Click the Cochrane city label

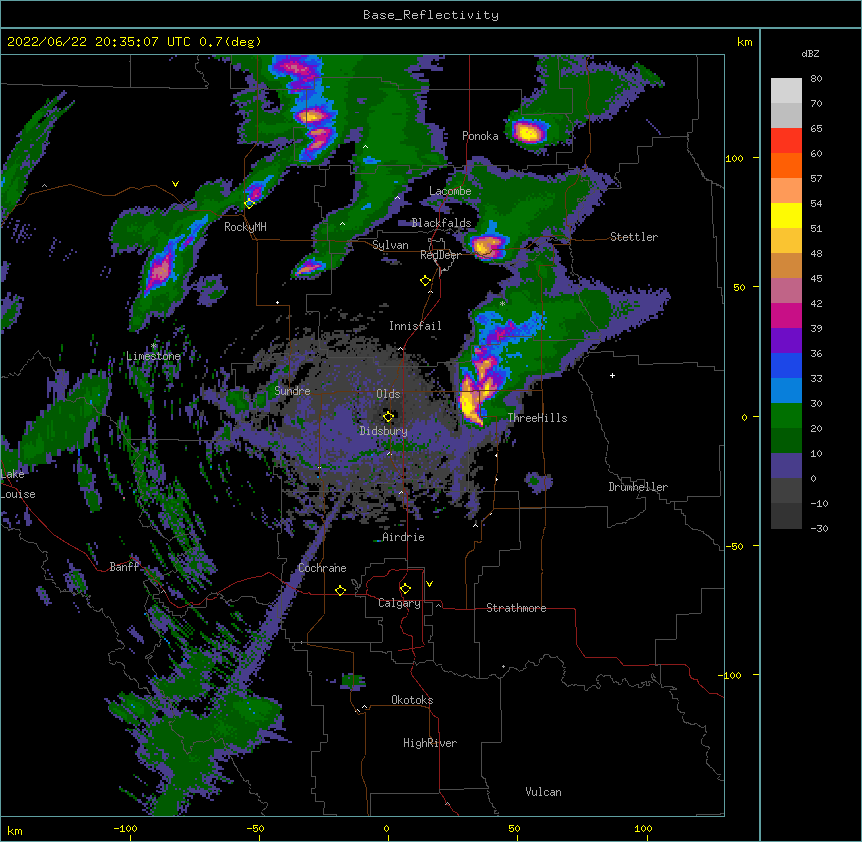[x=322, y=568]
